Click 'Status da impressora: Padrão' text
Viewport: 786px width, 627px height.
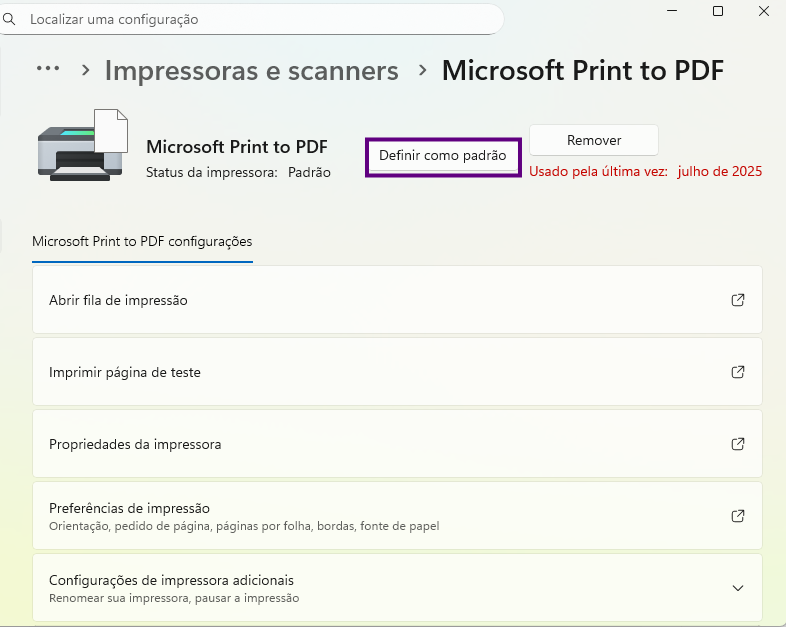238,172
